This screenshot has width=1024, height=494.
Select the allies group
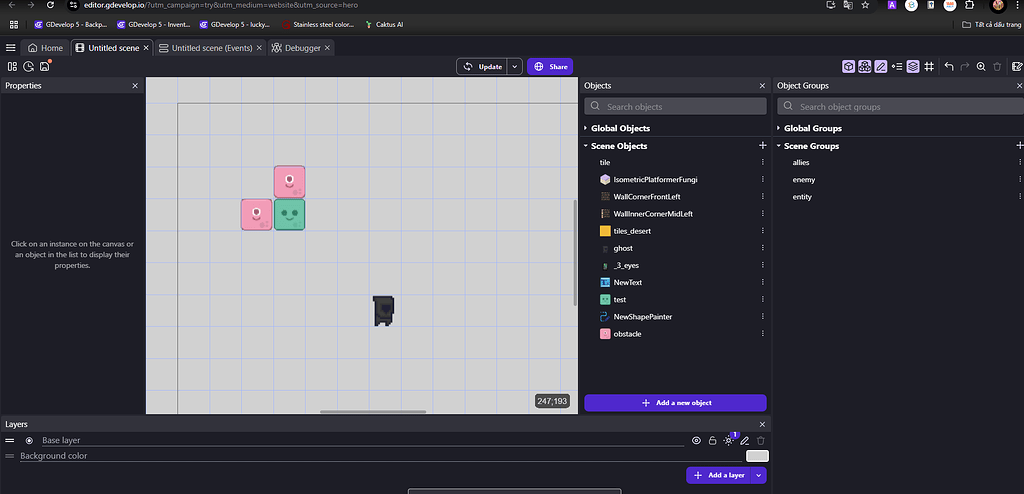coord(801,162)
